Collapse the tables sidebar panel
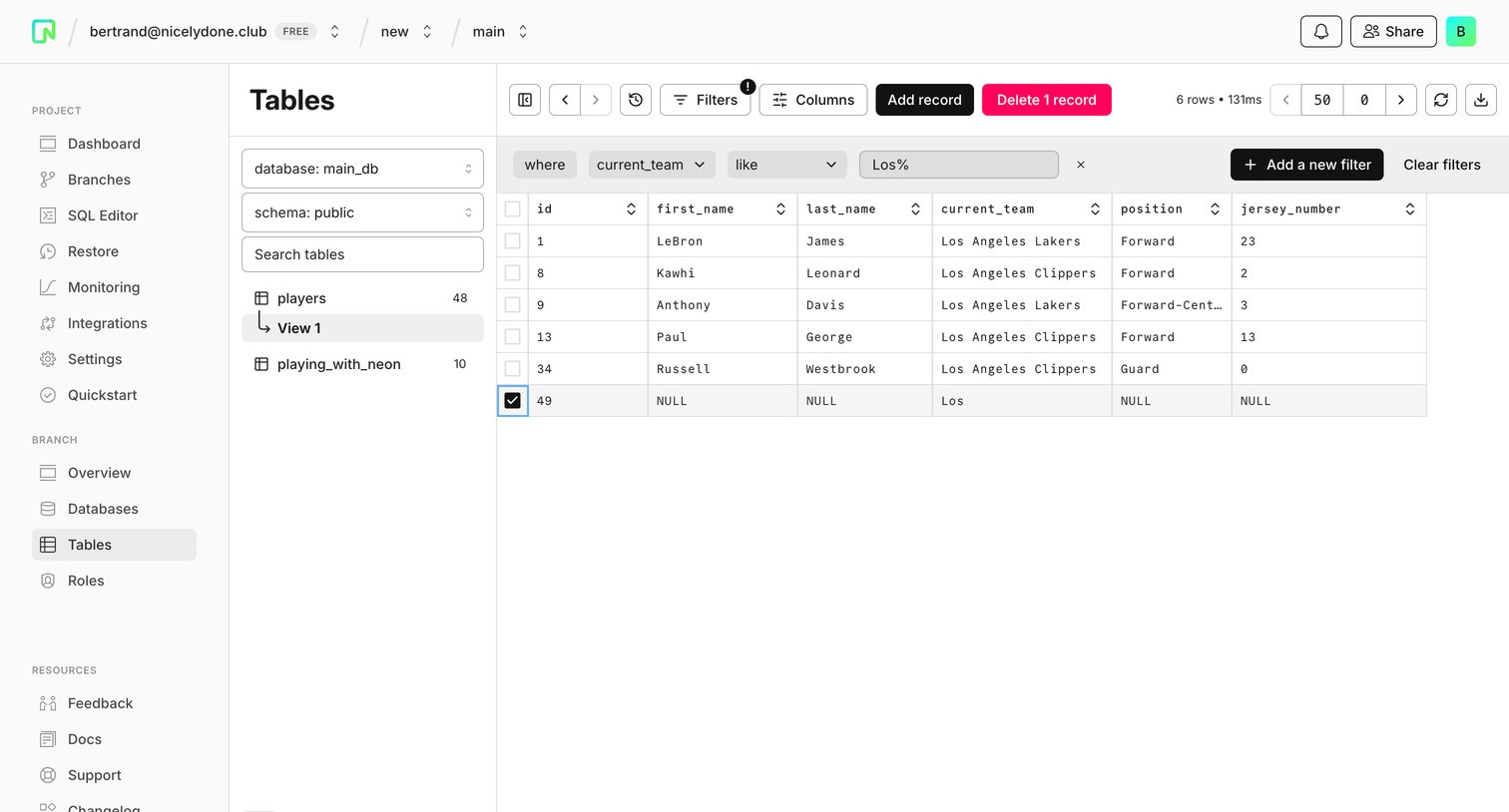Screen dimensions: 1509x812 click(525, 100)
